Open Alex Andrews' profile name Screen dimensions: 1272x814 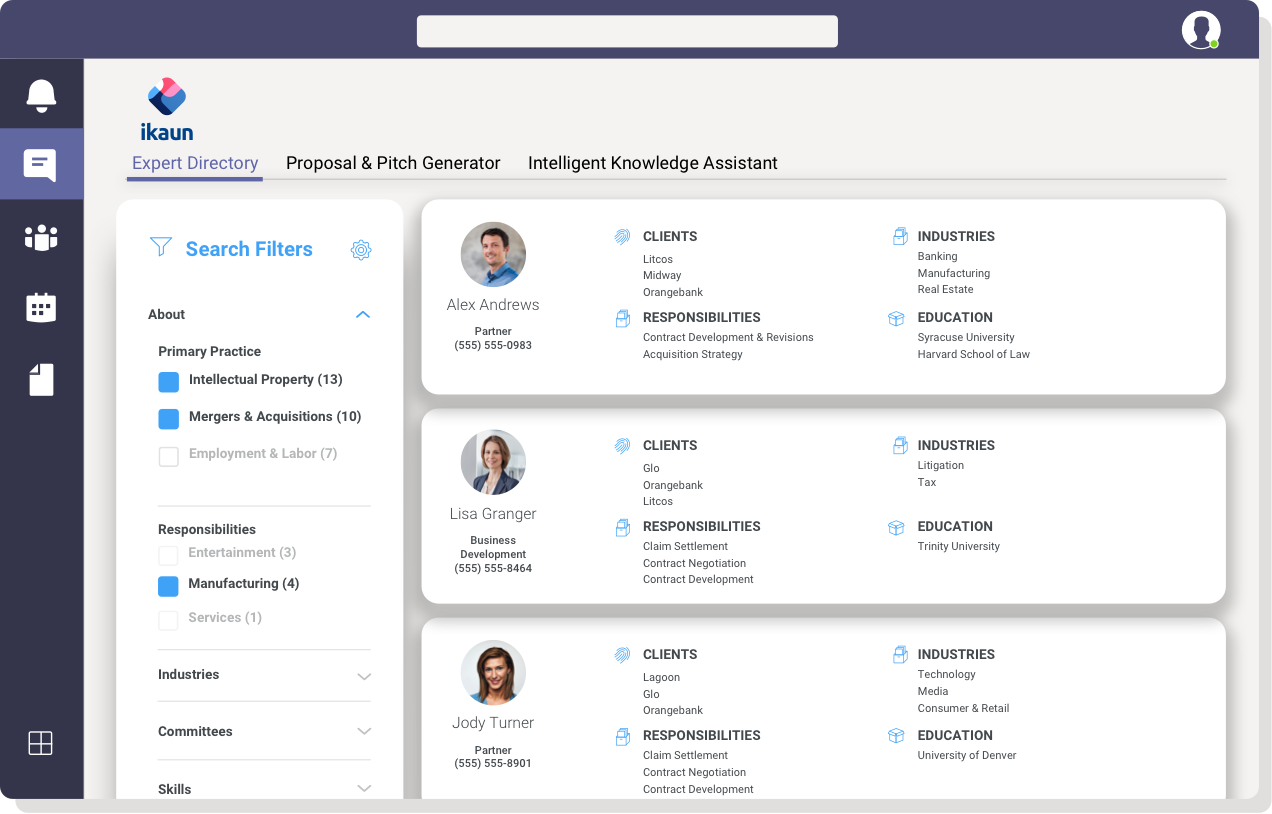[493, 305]
